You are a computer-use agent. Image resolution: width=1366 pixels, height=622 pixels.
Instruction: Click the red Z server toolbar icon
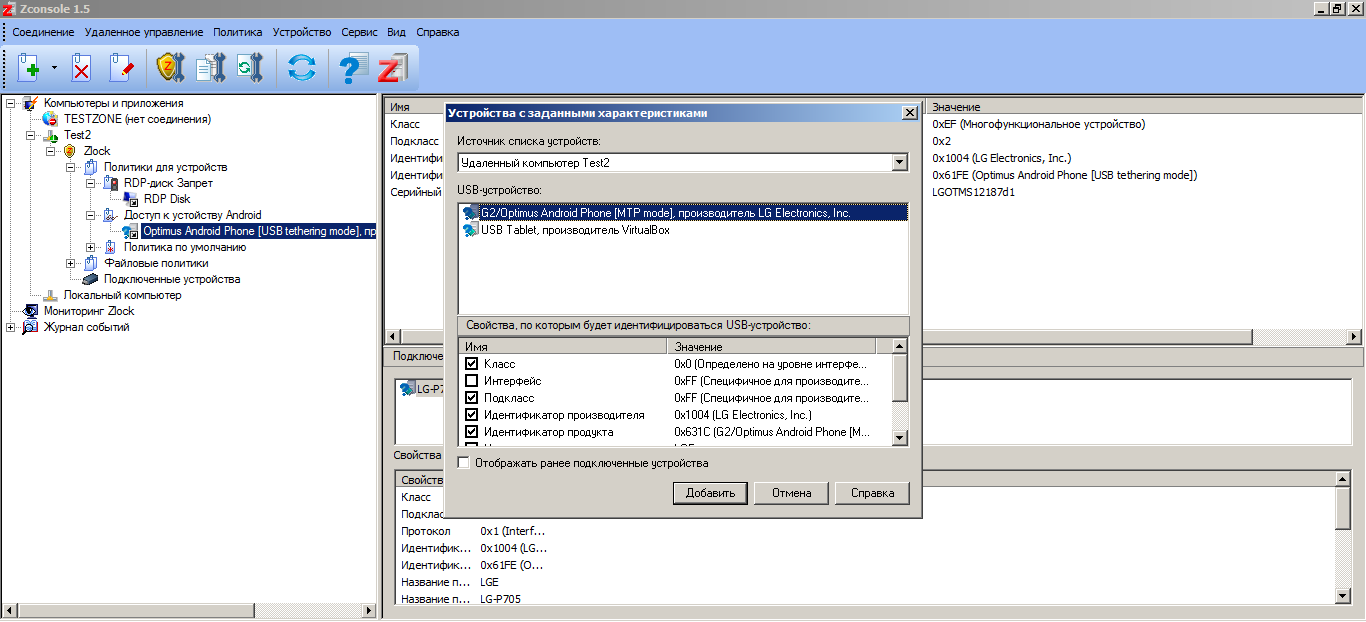(391, 68)
